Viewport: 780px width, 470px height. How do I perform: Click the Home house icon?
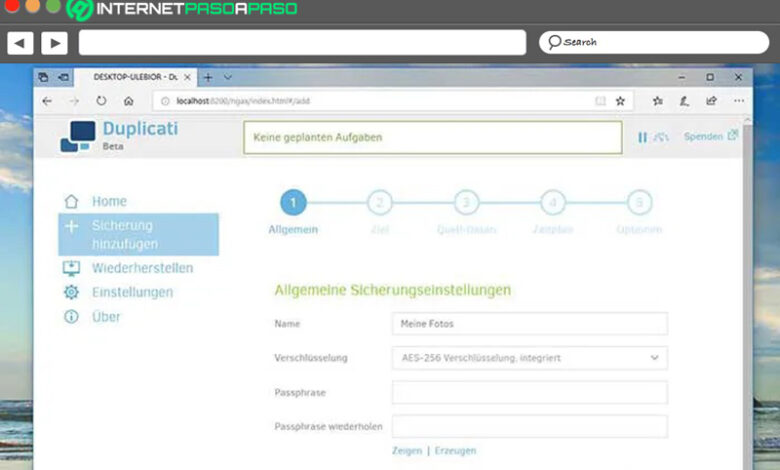(71, 201)
